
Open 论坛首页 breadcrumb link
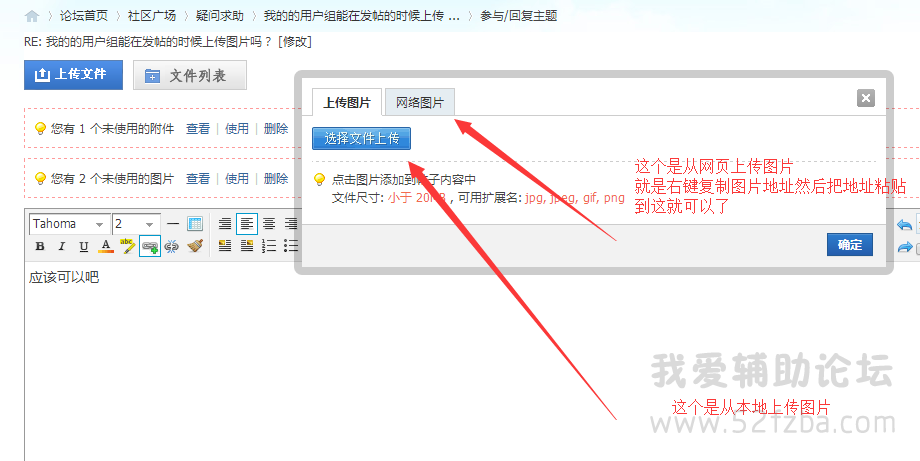tap(84, 16)
